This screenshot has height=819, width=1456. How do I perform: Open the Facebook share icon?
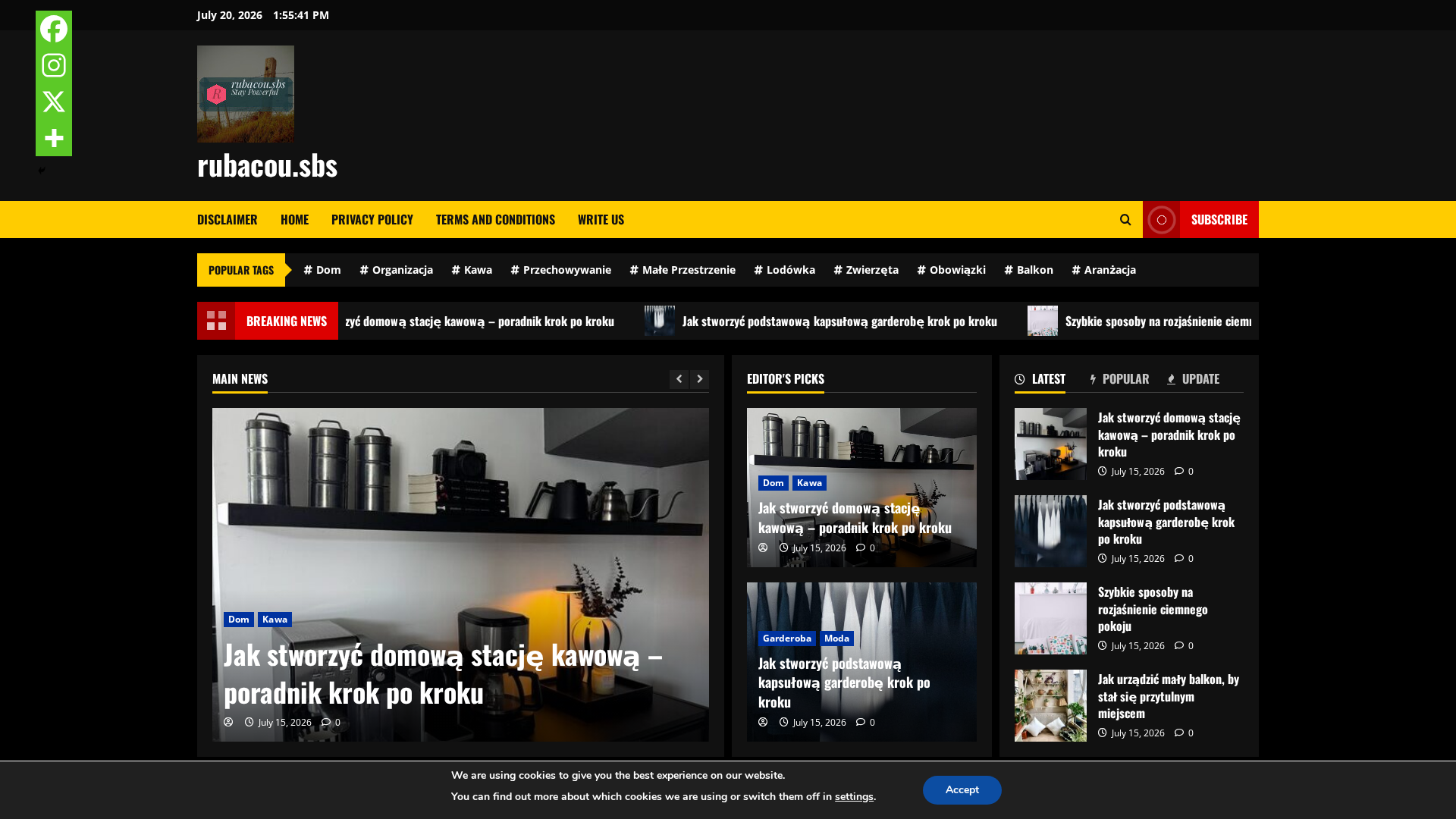pyautogui.click(x=54, y=29)
